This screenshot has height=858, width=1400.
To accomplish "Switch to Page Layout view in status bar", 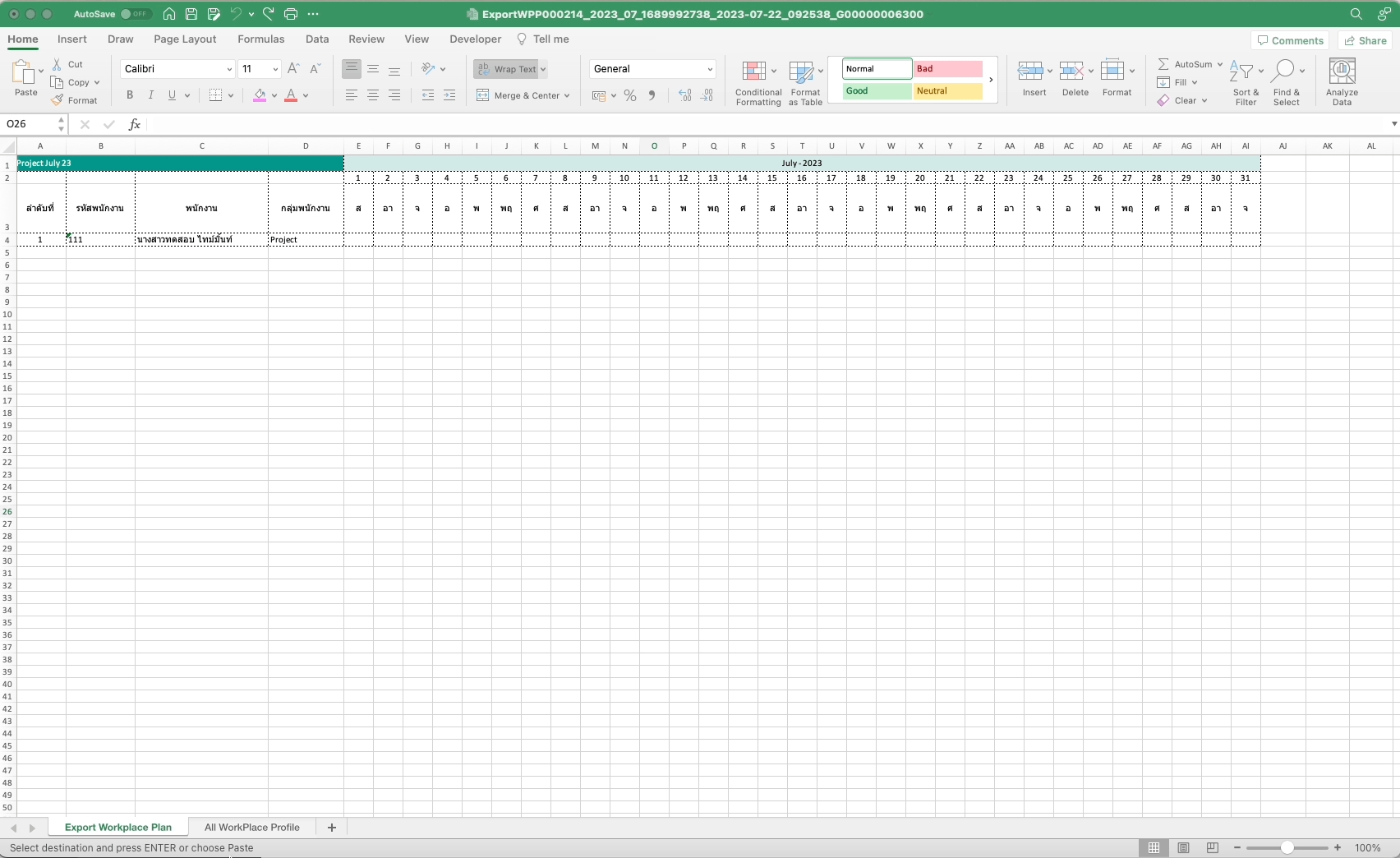I will pos(1183,847).
